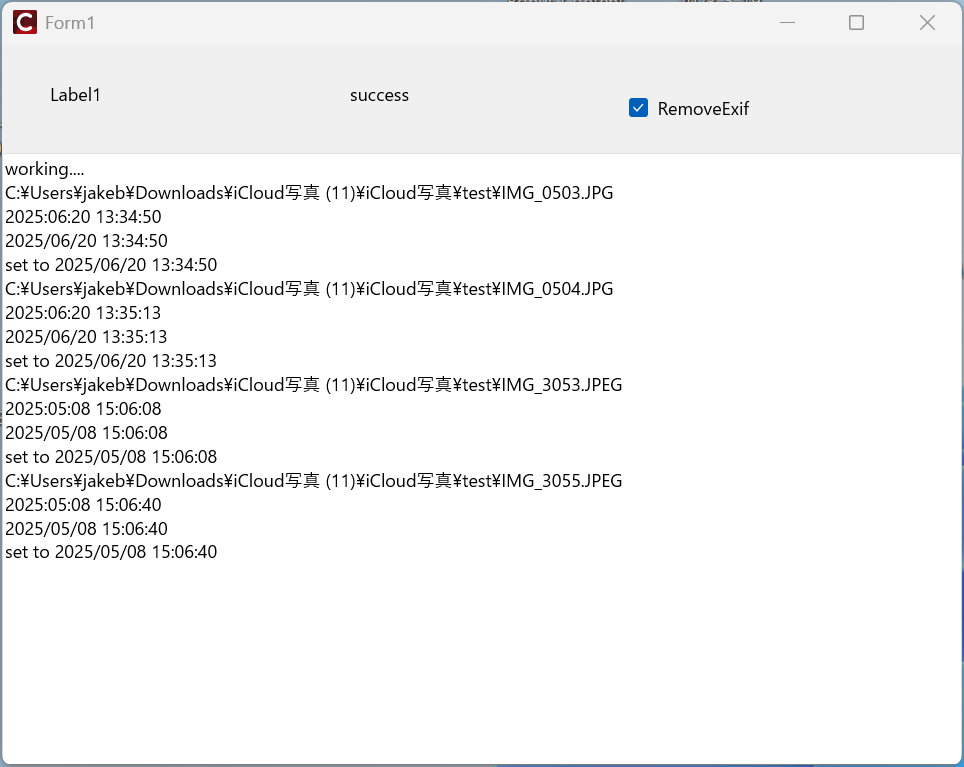Image resolution: width=964 pixels, height=767 pixels.
Task: Click the success status label
Action: coord(379,95)
